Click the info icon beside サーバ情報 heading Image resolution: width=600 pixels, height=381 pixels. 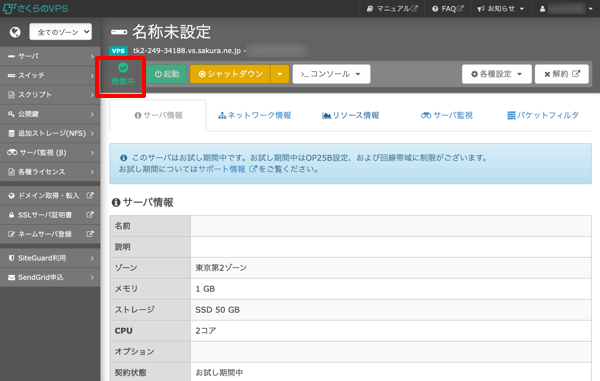(x=116, y=202)
